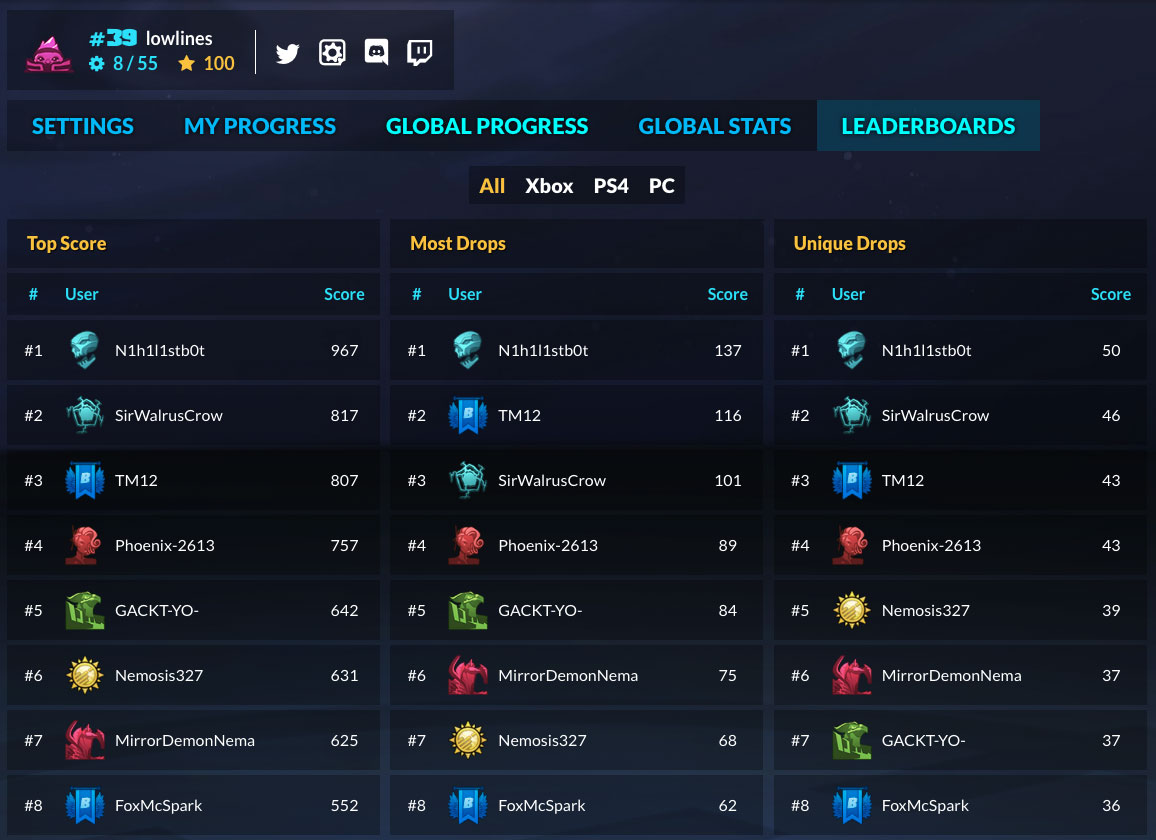Click Nemosis327's gold avatar in Unique Drops

click(851, 611)
